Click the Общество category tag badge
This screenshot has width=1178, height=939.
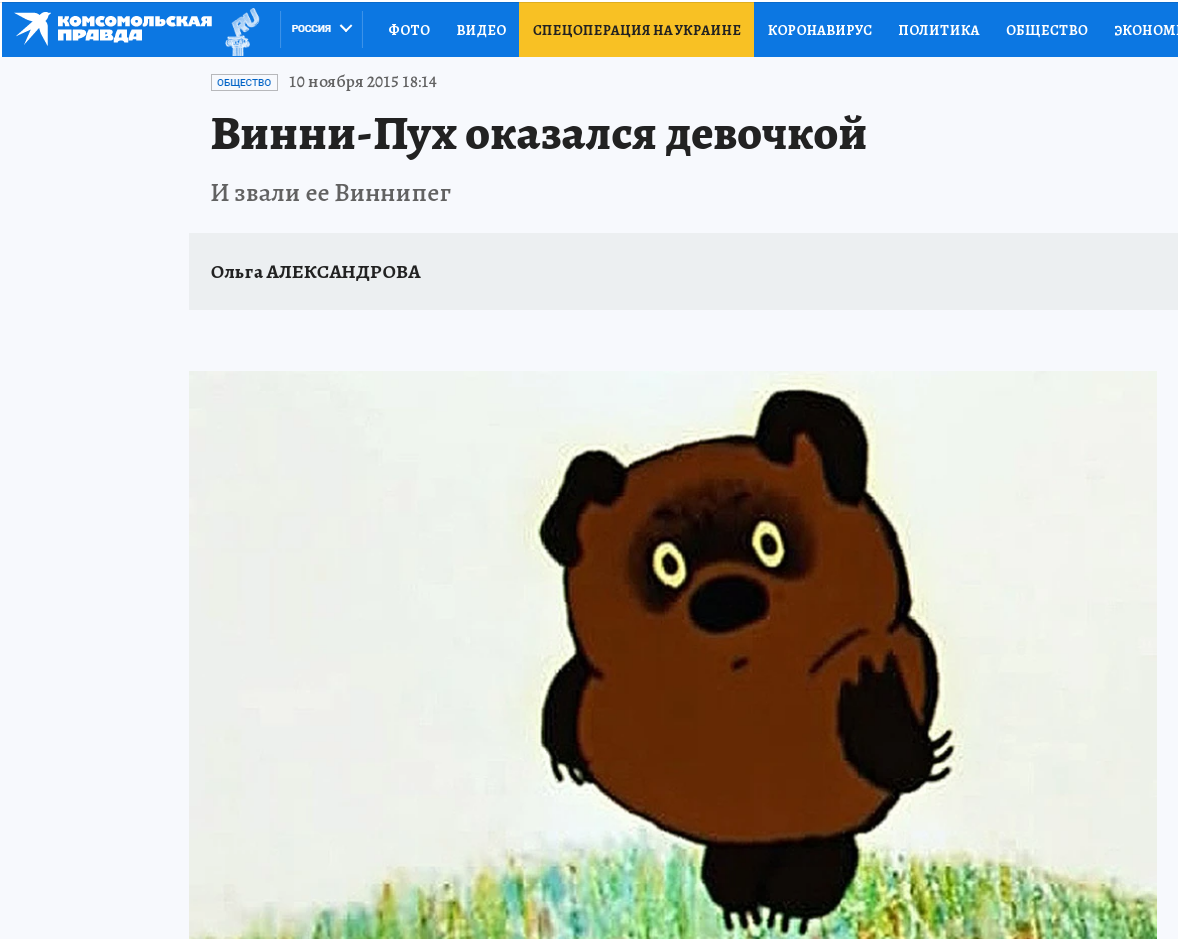244,83
